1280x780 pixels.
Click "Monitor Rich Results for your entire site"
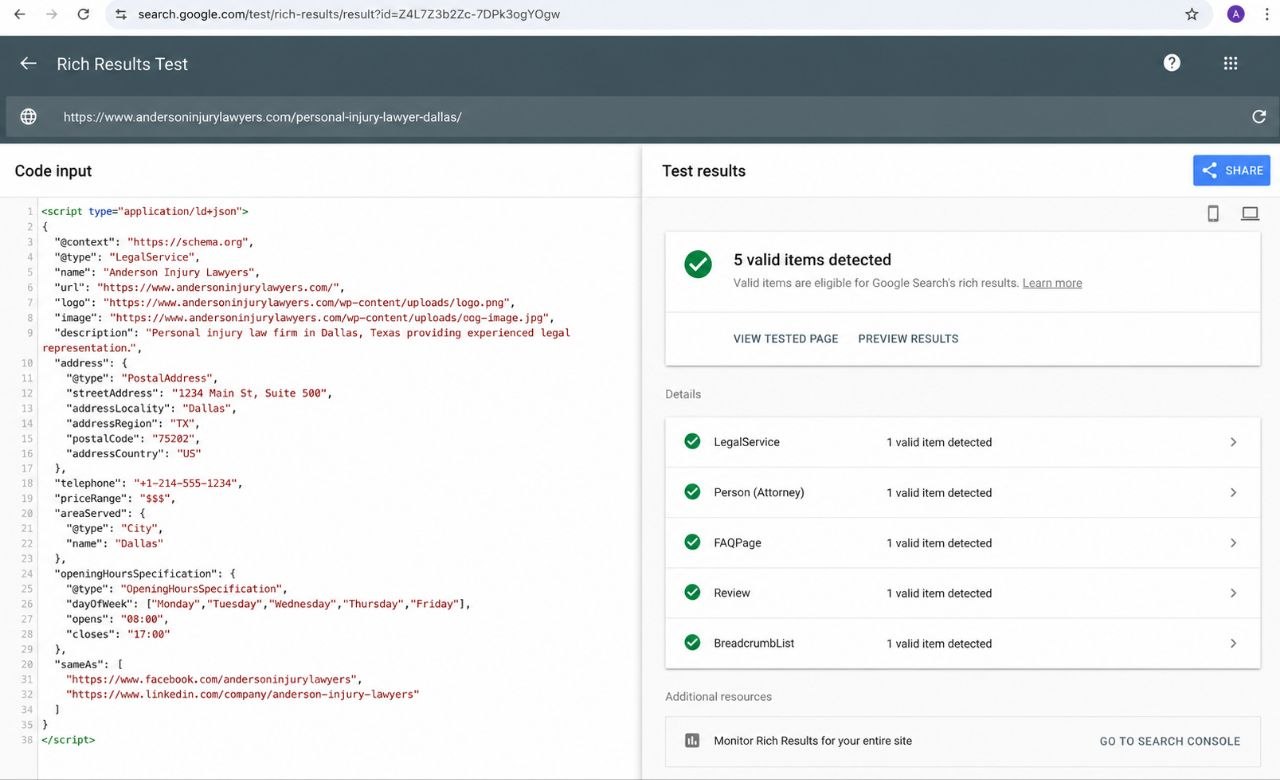(813, 741)
